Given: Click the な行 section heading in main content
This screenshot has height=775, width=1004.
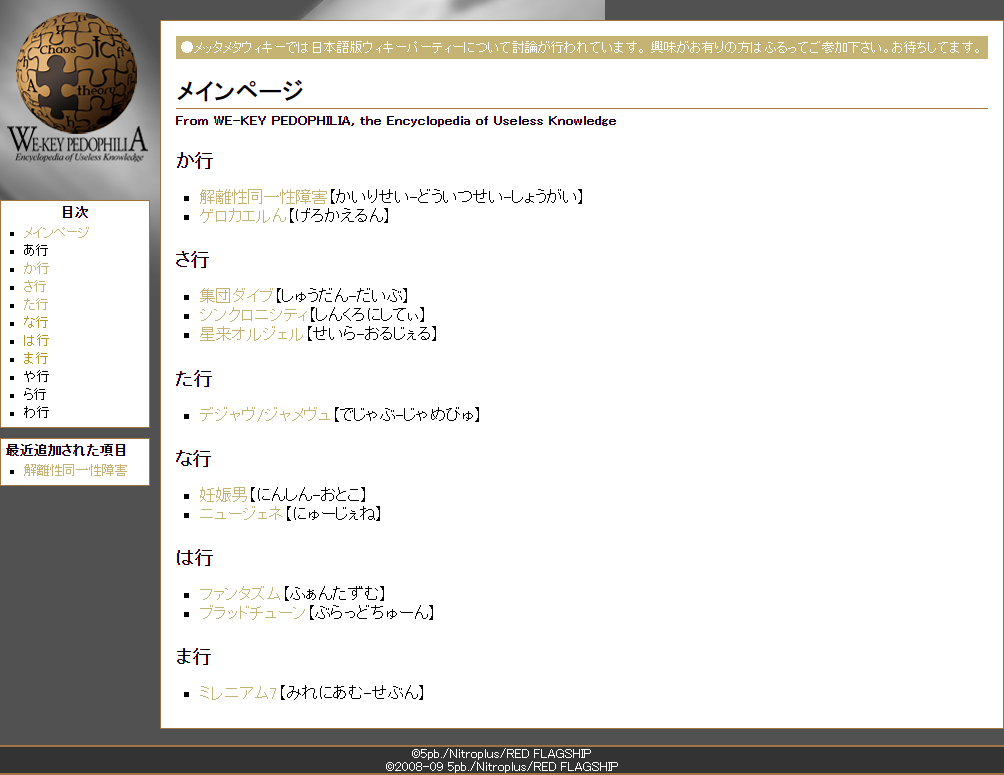Looking at the screenshot, I should (x=193, y=459).
